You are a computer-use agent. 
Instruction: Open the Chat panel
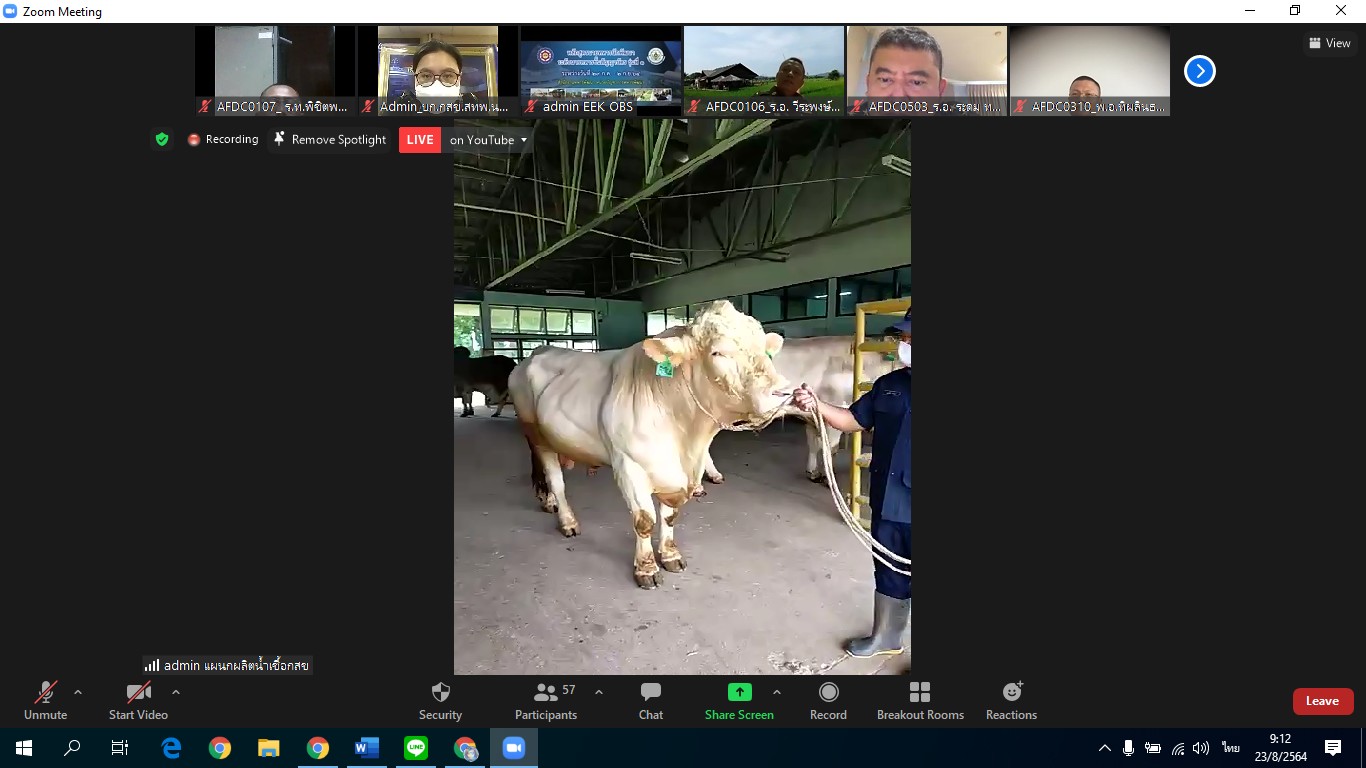click(651, 700)
